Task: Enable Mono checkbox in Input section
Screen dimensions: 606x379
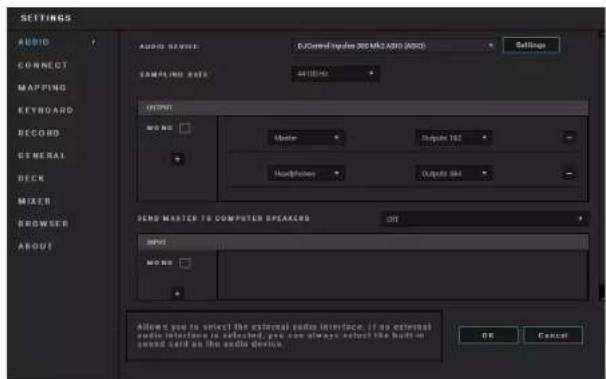Action: click(185, 263)
